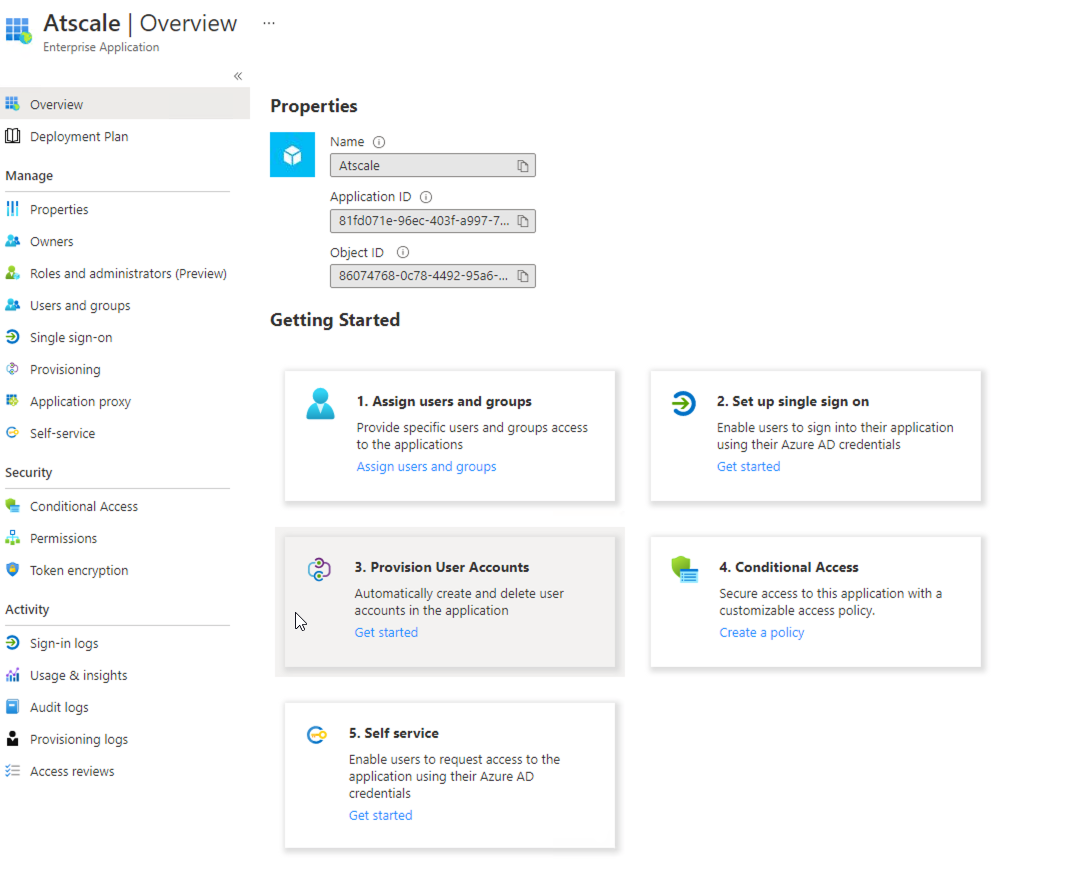Collapse the sidebar with double chevron
Image resolution: width=1084 pixels, height=887 pixels.
click(x=238, y=76)
